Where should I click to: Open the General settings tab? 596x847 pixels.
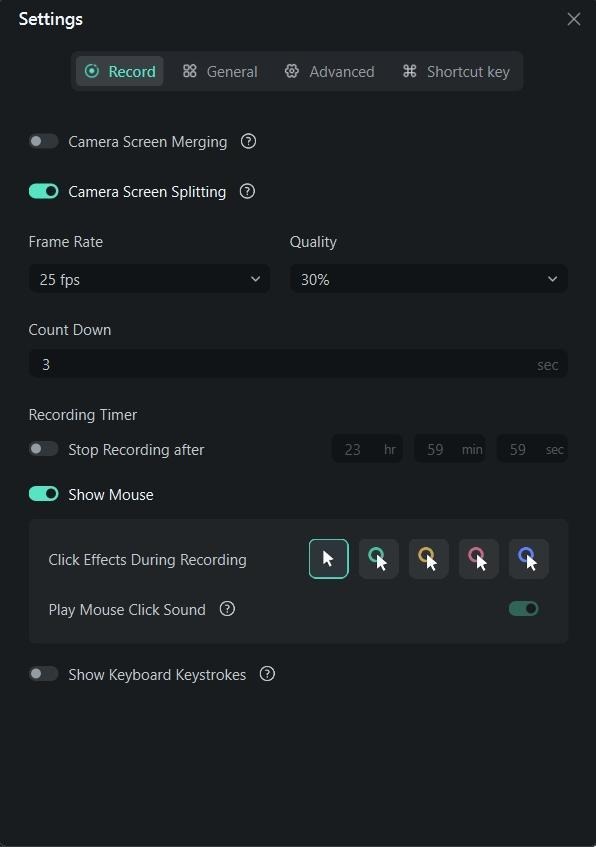click(x=220, y=71)
